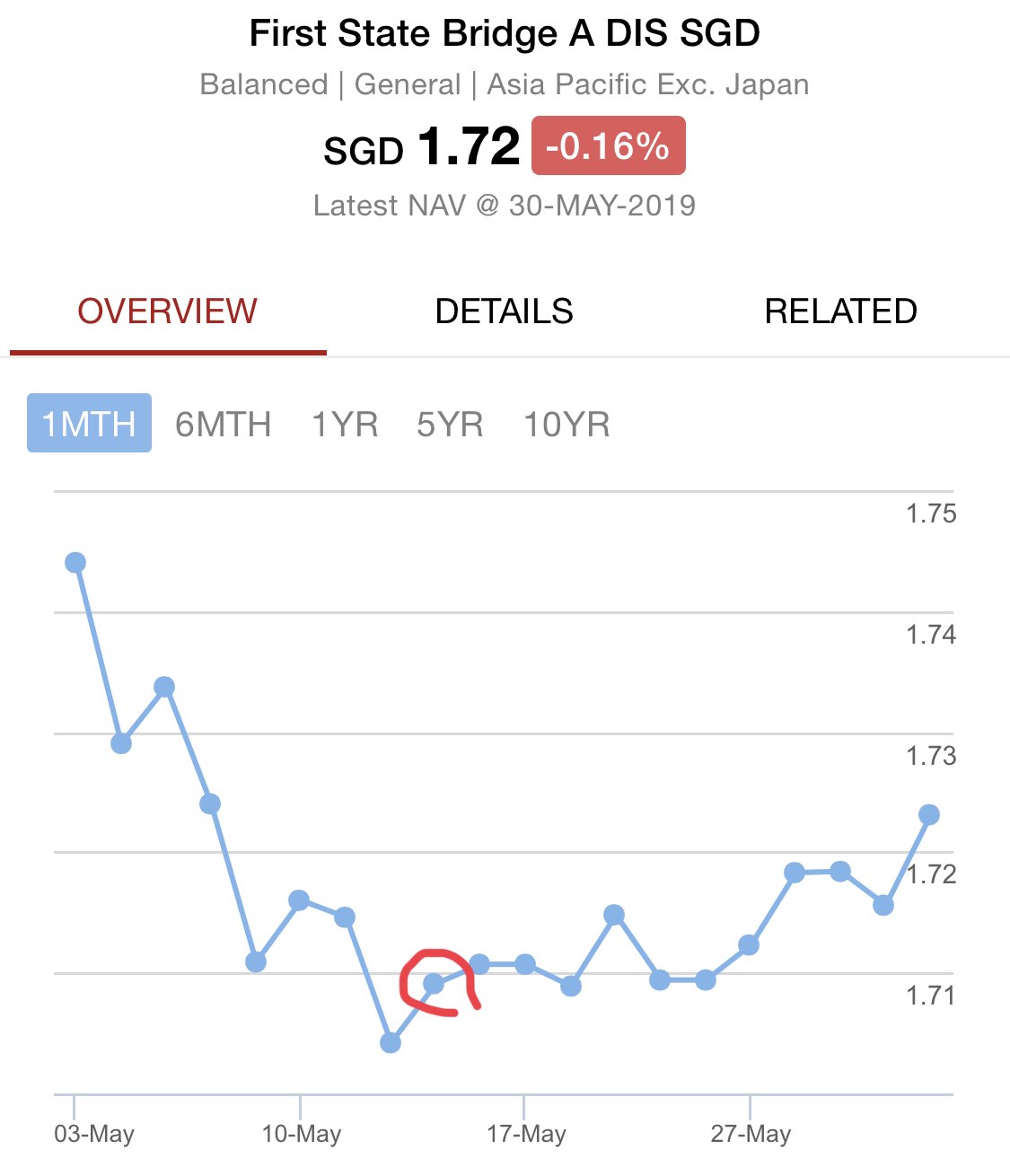The width and height of the screenshot is (1010, 1176).
Task: Open the RELATED tab
Action: coord(840,312)
